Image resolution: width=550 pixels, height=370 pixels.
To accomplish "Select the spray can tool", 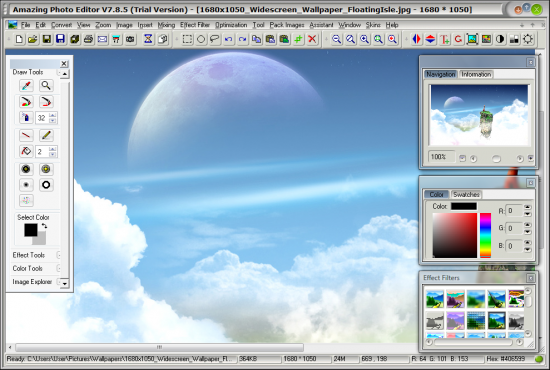I will (x=26, y=117).
